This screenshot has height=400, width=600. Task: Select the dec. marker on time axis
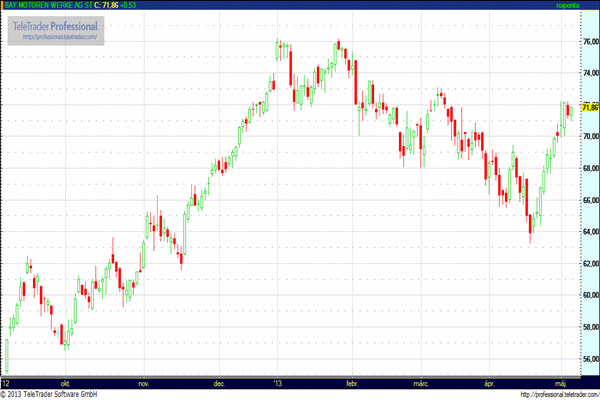coord(219,382)
